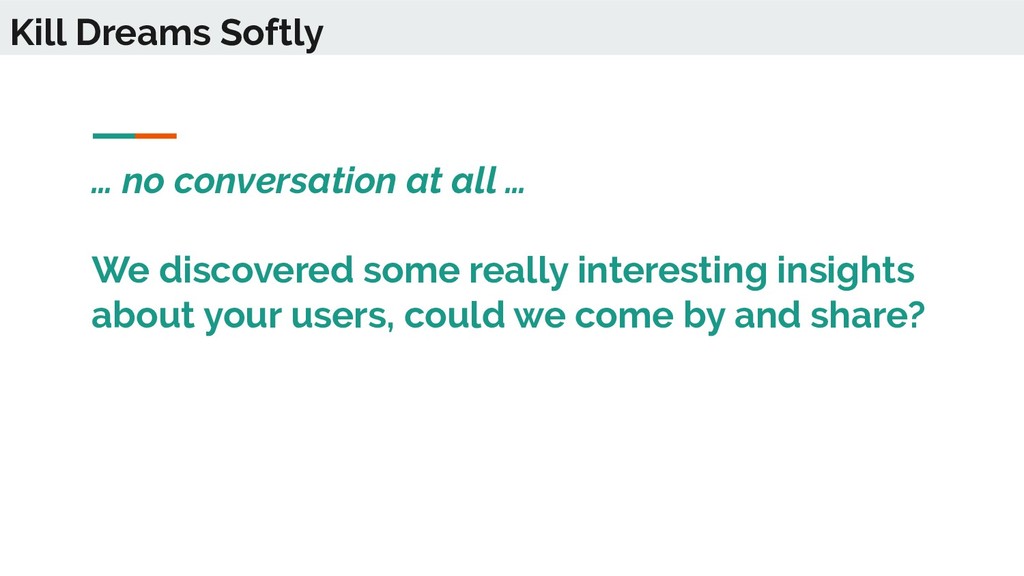1024x576 pixels.
Task: Click the word could in the question
Action: tap(455, 315)
